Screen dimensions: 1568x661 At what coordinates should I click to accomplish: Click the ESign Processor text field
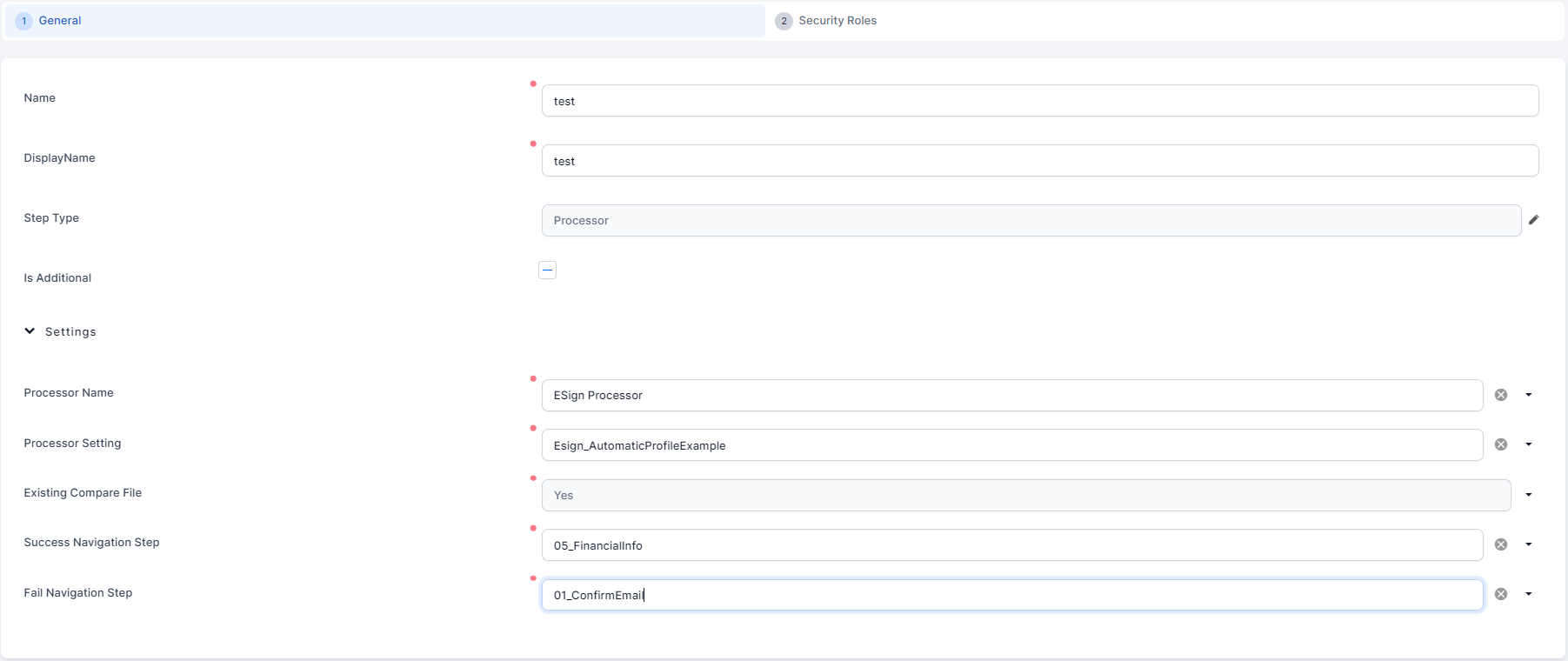[x=1011, y=396]
